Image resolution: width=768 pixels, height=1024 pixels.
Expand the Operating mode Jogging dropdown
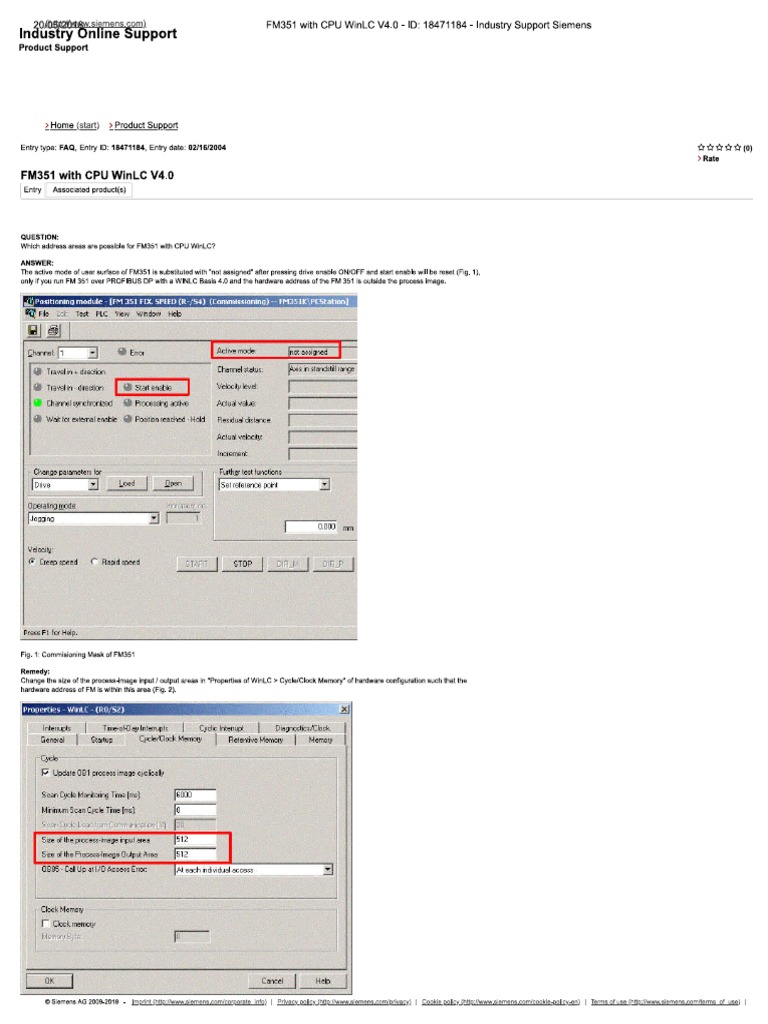pos(153,519)
